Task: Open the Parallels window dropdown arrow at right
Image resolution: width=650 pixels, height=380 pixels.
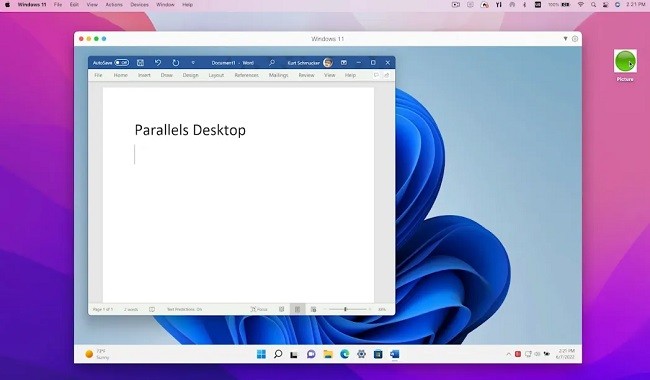Action: [x=565, y=39]
